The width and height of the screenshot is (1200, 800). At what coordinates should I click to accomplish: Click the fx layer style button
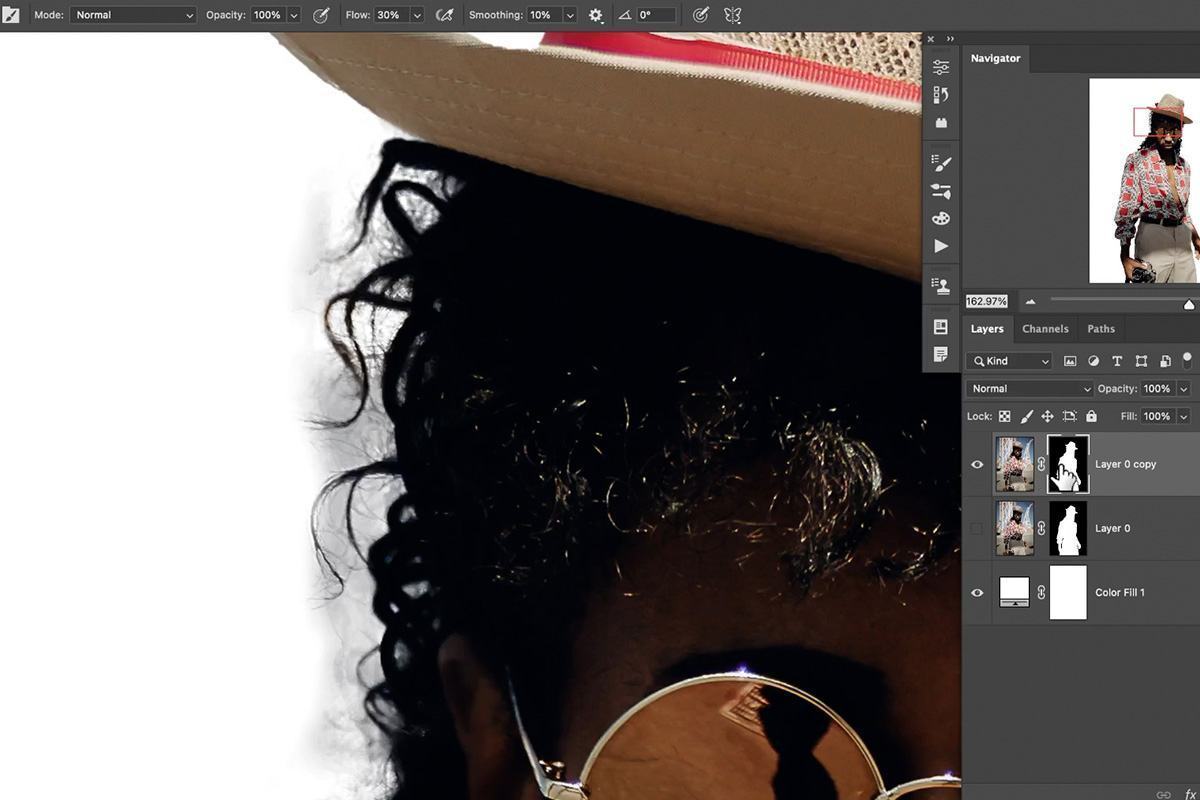tap(1190, 793)
